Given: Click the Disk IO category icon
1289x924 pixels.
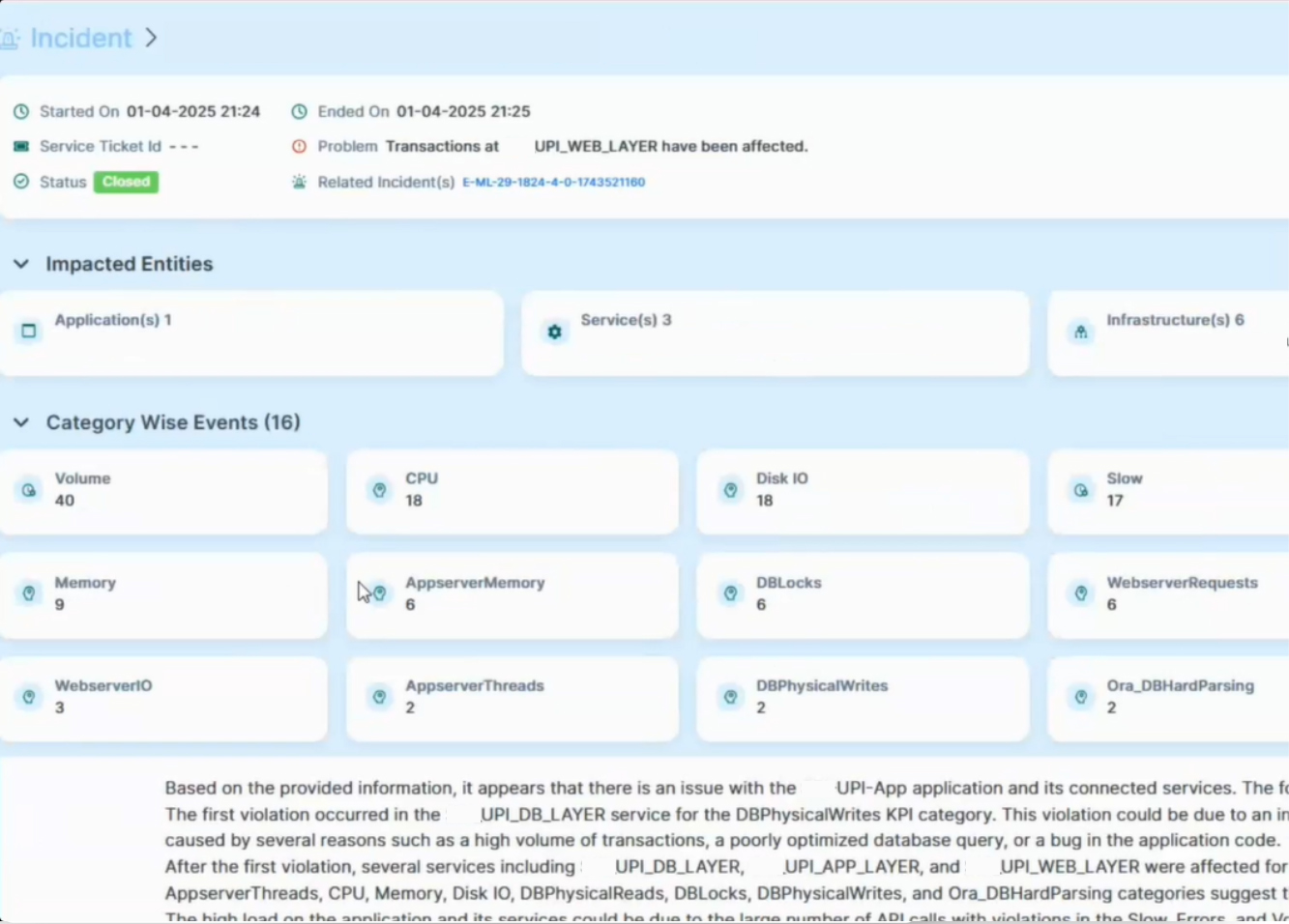Looking at the screenshot, I should (x=730, y=490).
